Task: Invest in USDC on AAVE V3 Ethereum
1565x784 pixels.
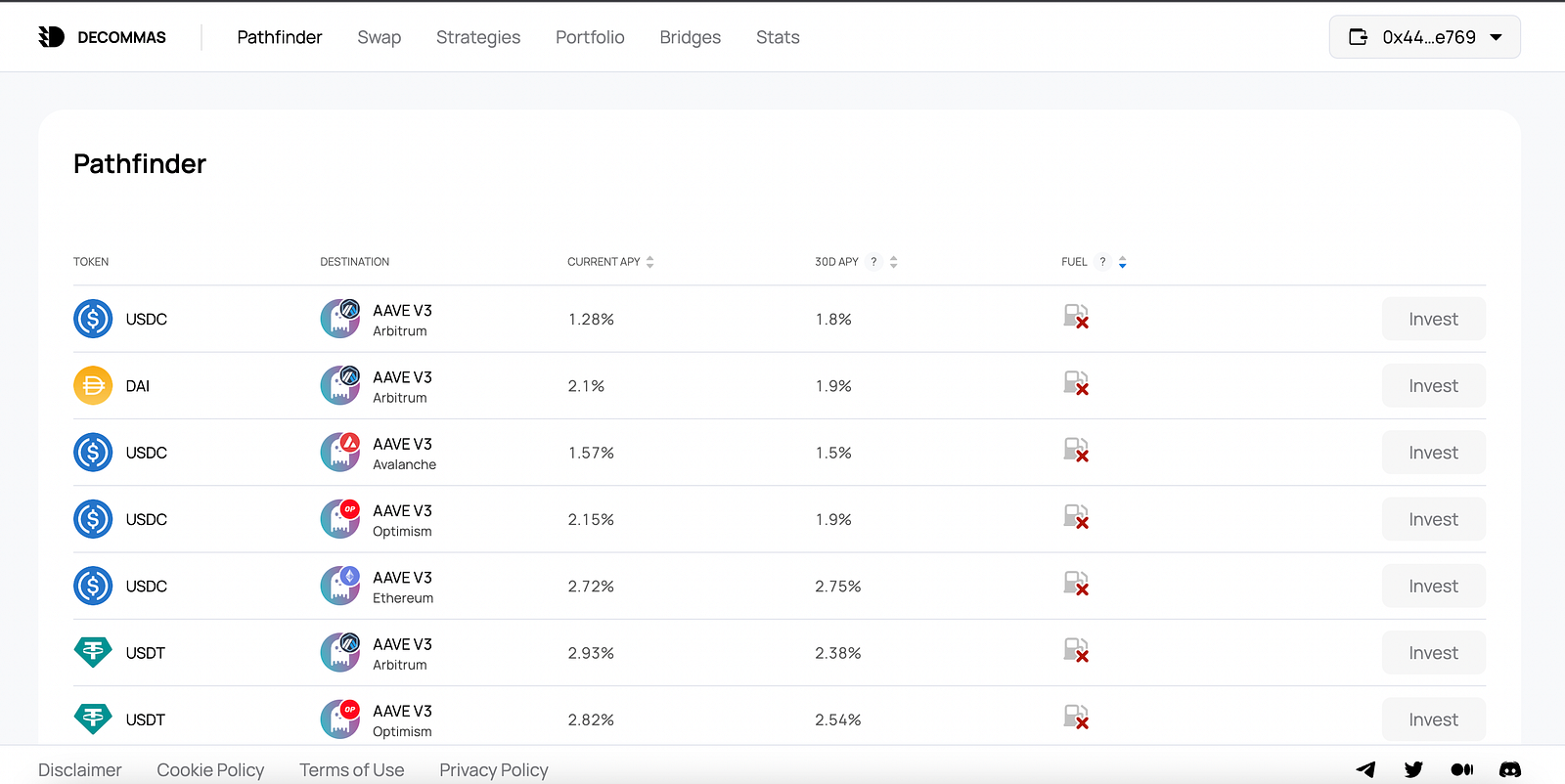Action: [x=1433, y=587]
